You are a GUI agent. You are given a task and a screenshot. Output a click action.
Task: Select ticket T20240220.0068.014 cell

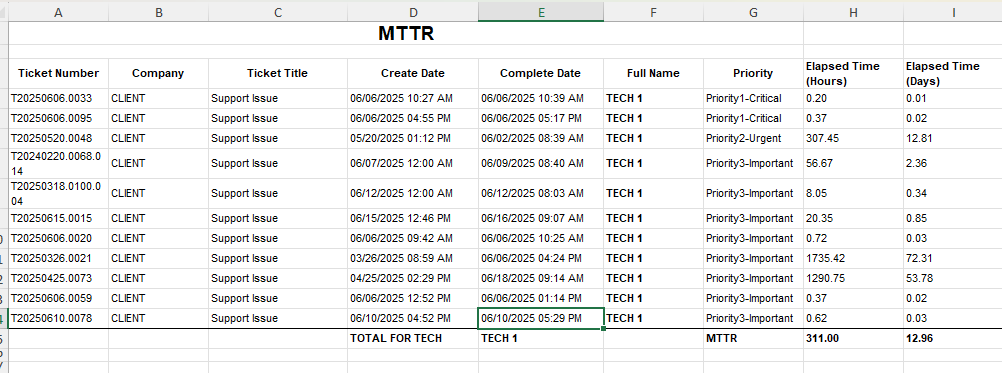tap(58, 164)
